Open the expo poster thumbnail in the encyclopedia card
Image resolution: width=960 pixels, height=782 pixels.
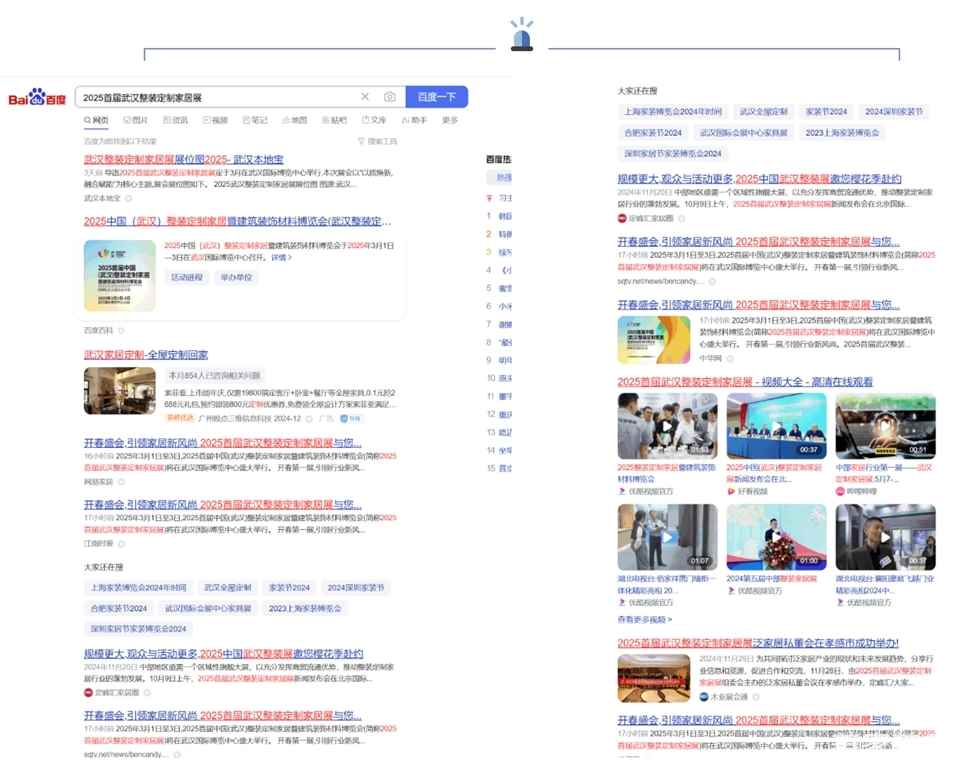pyautogui.click(x=119, y=275)
